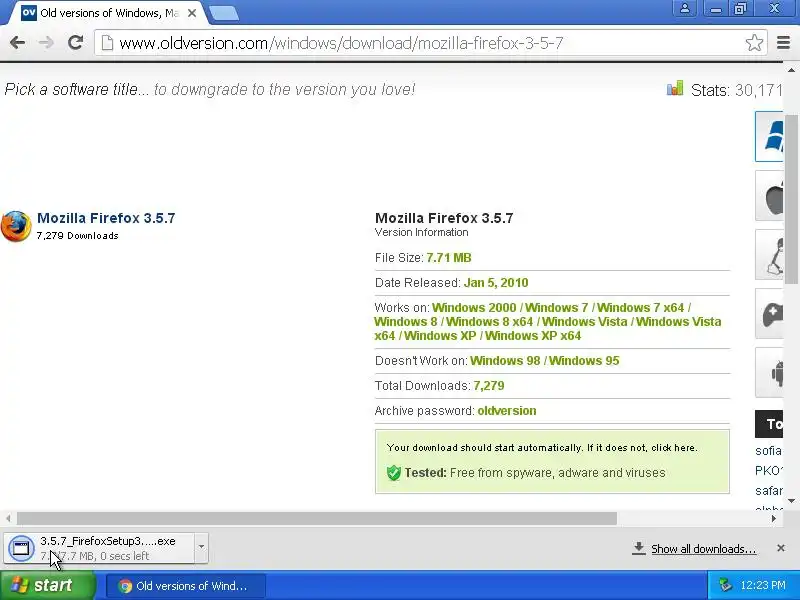800x600 pixels.
Task: Click the page icon in address bar
Action: (107, 43)
